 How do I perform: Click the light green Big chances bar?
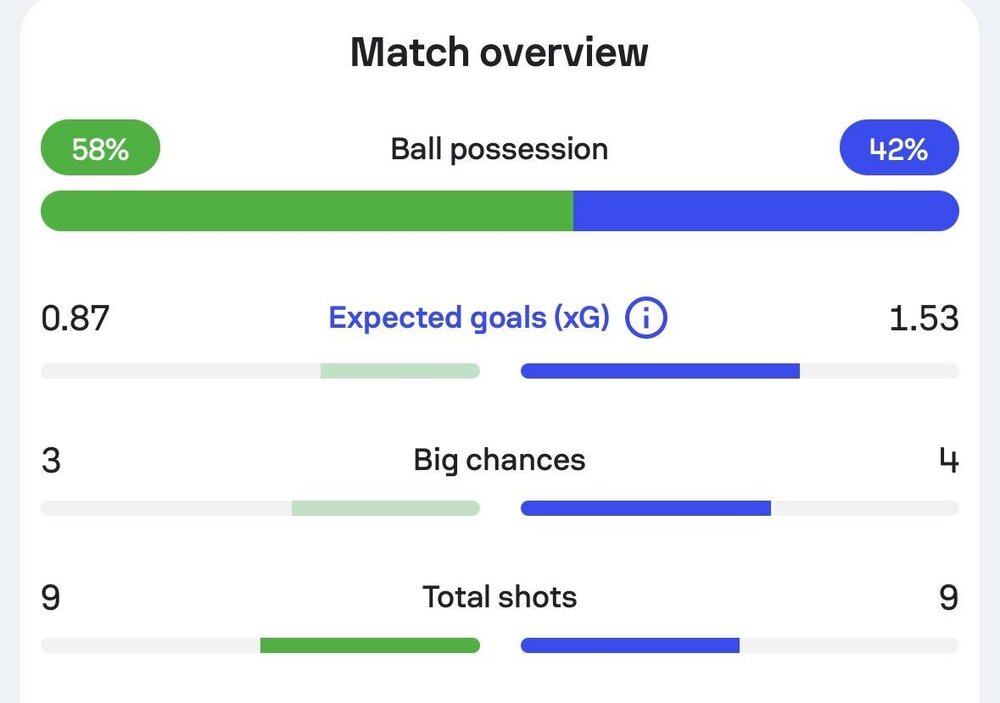(386, 508)
